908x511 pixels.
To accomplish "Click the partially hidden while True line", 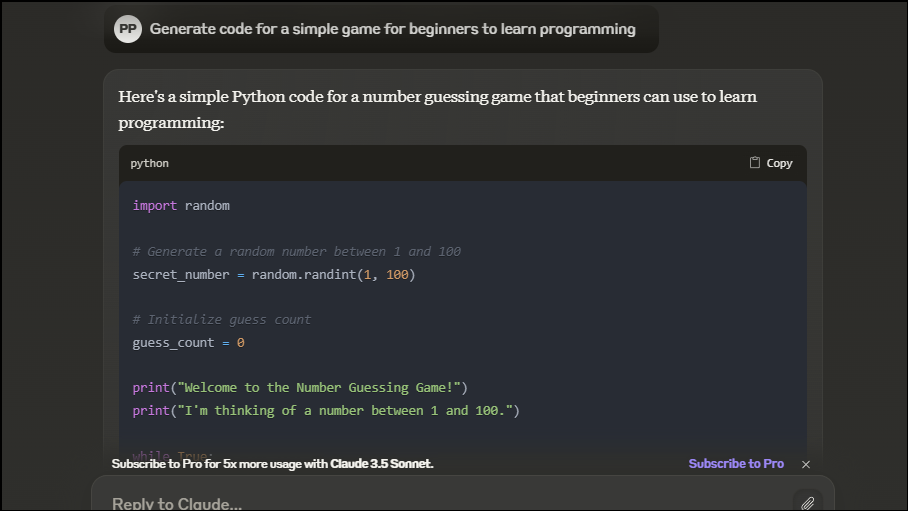I will (173, 456).
